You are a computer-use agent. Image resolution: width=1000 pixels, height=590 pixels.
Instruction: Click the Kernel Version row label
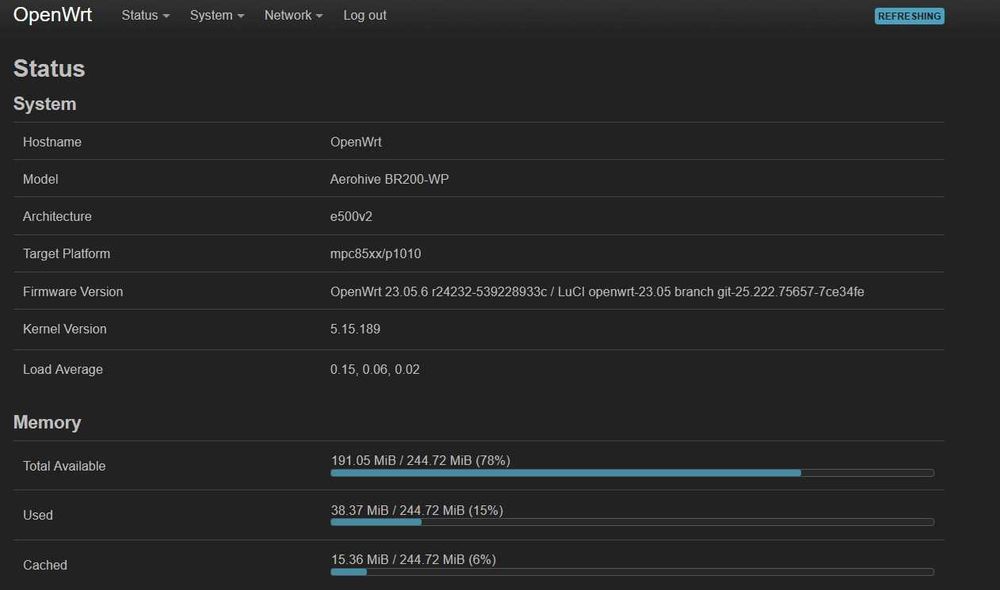coord(64,329)
